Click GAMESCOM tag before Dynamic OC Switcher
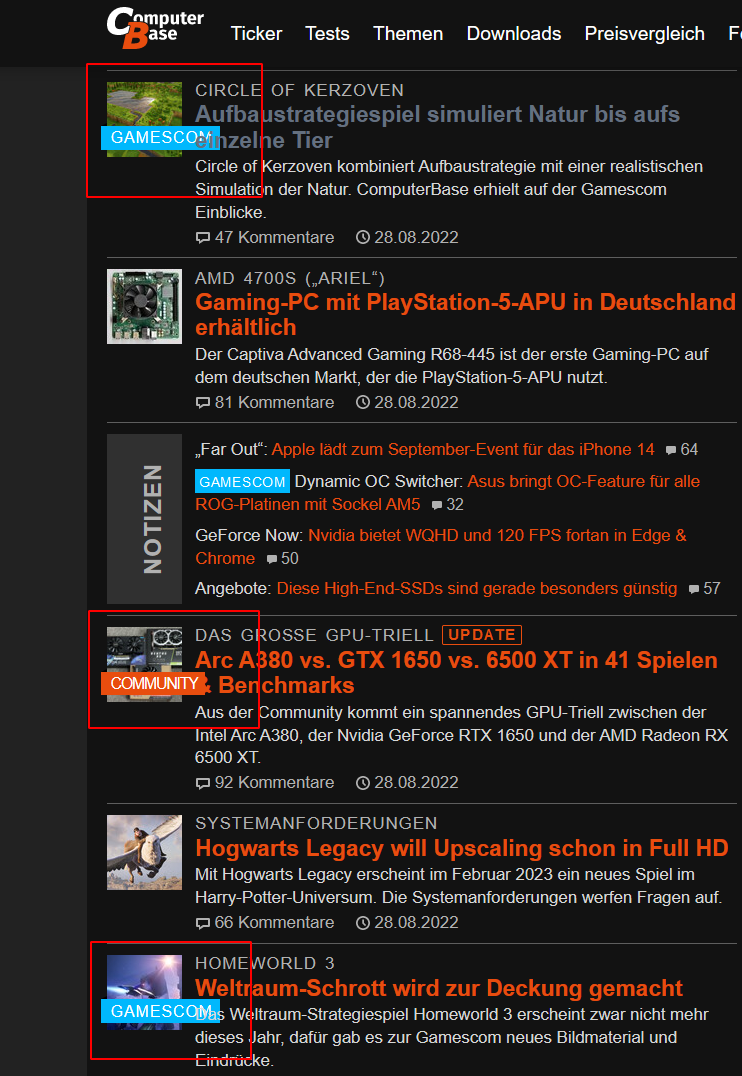Screen dimensions: 742x1076 242,481
